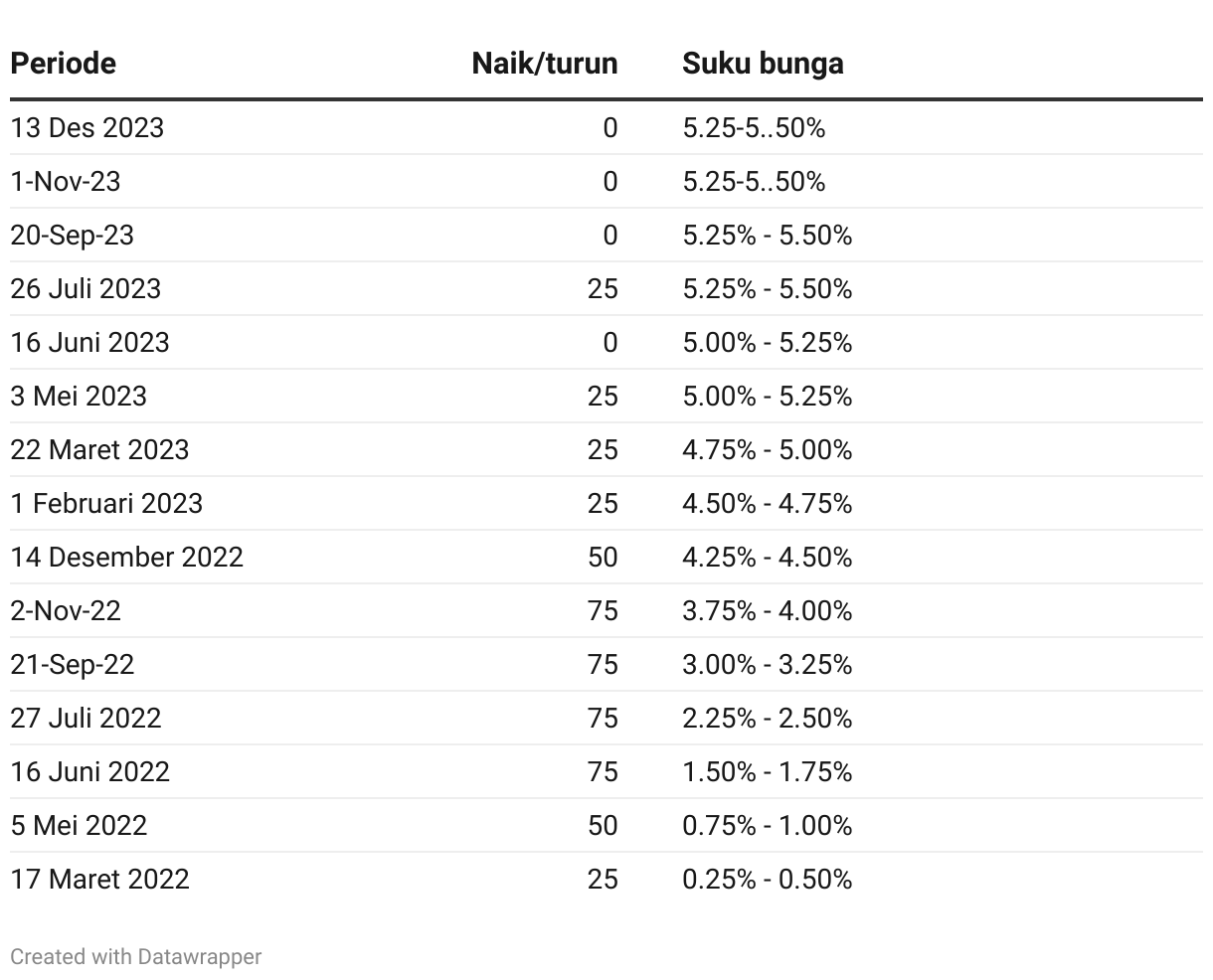Select the 16 Juni 2023 period cell

pos(90,343)
